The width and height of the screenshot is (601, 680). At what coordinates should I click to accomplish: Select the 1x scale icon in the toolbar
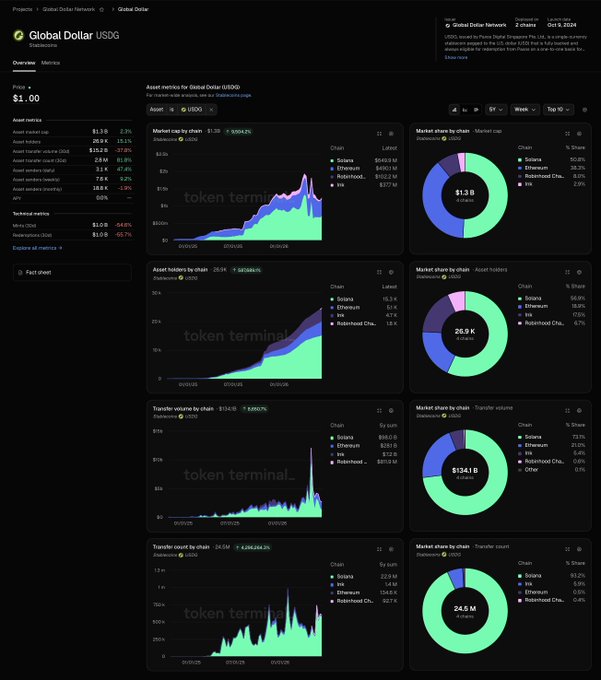pyautogui.click(x=465, y=110)
